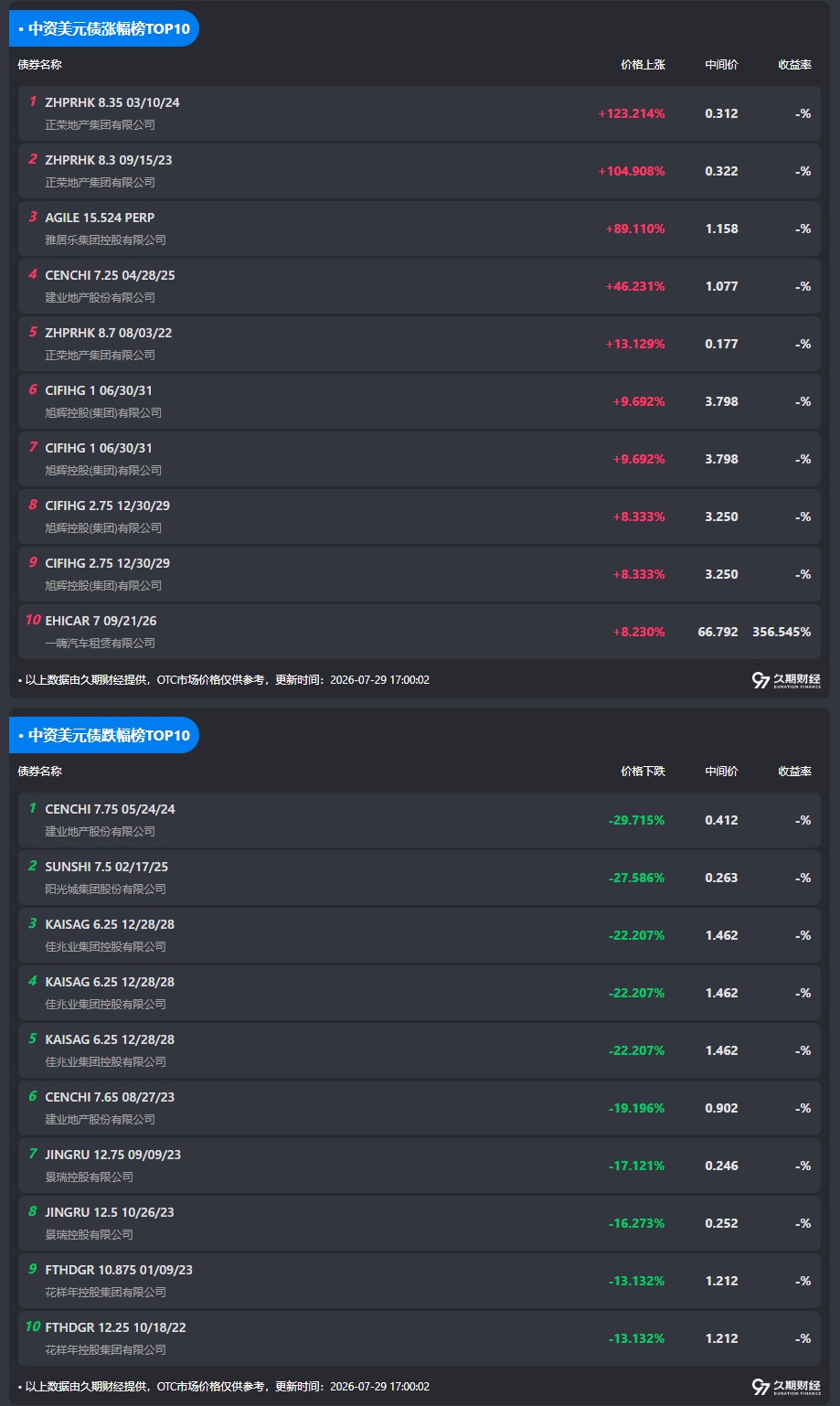Viewport: 840px width, 1406px height.
Task: Open CENCHI 7.25 04/28/25 gainers row
Action: (420, 286)
